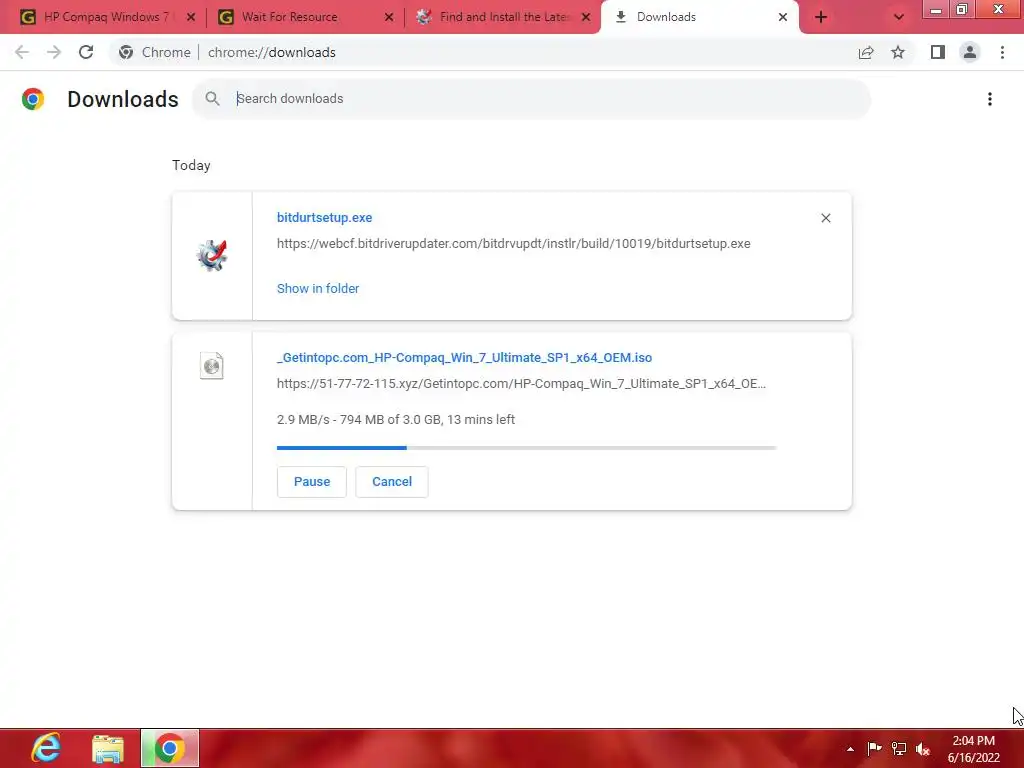Click the browser forward arrow
The width and height of the screenshot is (1024, 768).
[x=54, y=52]
